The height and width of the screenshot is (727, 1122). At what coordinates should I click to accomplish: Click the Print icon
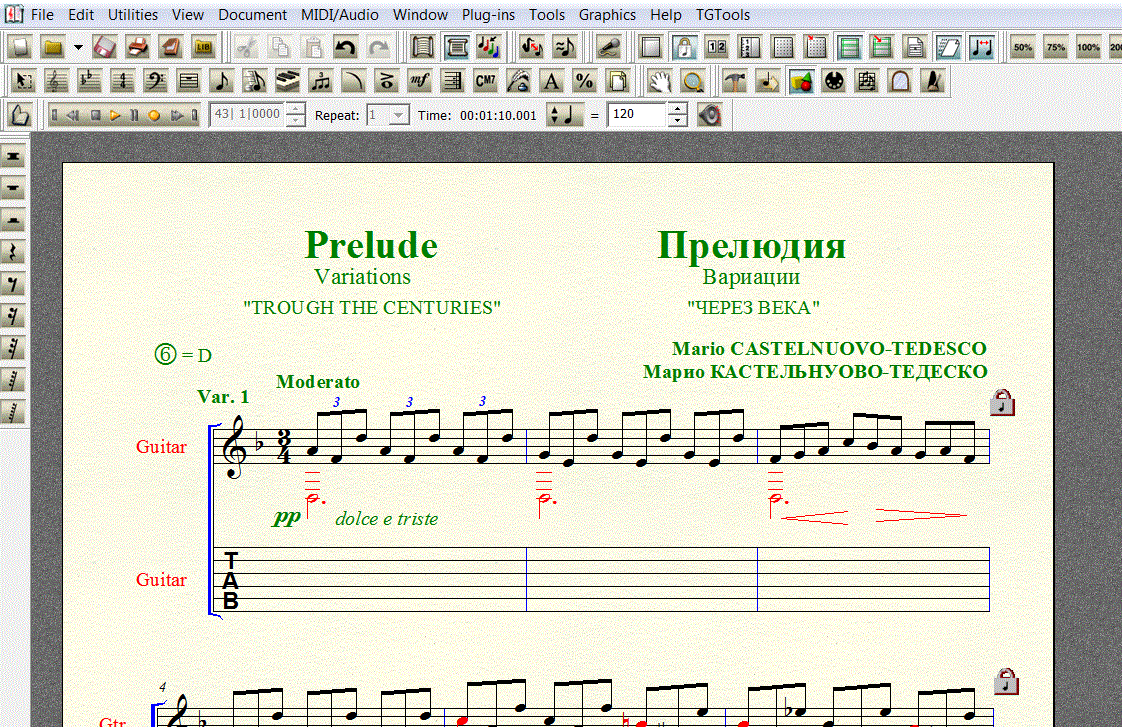tap(137, 47)
